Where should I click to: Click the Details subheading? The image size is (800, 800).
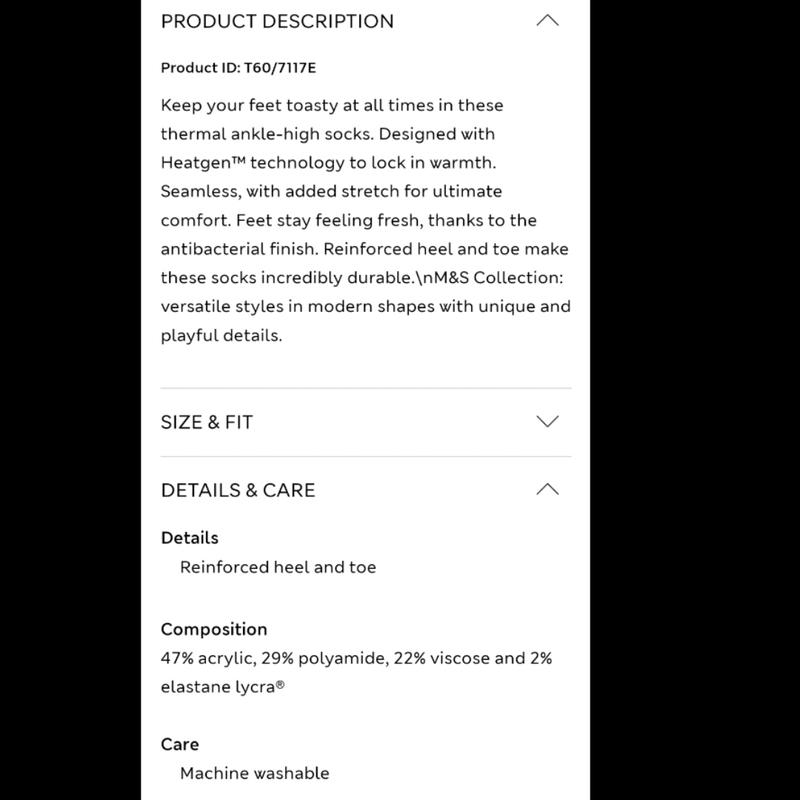(189, 538)
